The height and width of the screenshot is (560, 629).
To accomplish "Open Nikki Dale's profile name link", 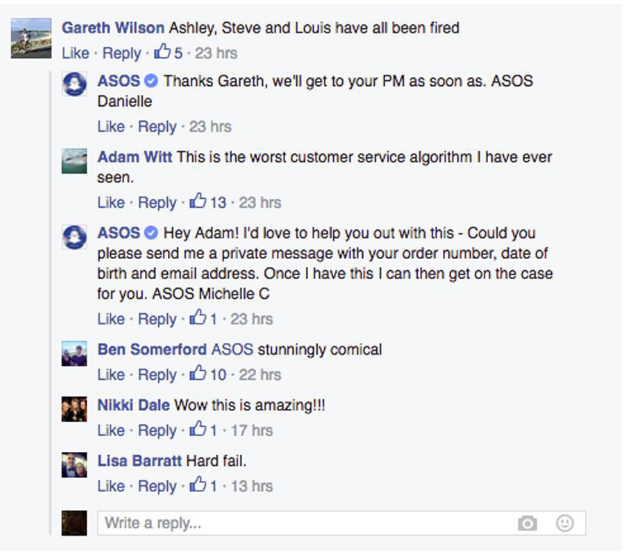I will 134,405.
